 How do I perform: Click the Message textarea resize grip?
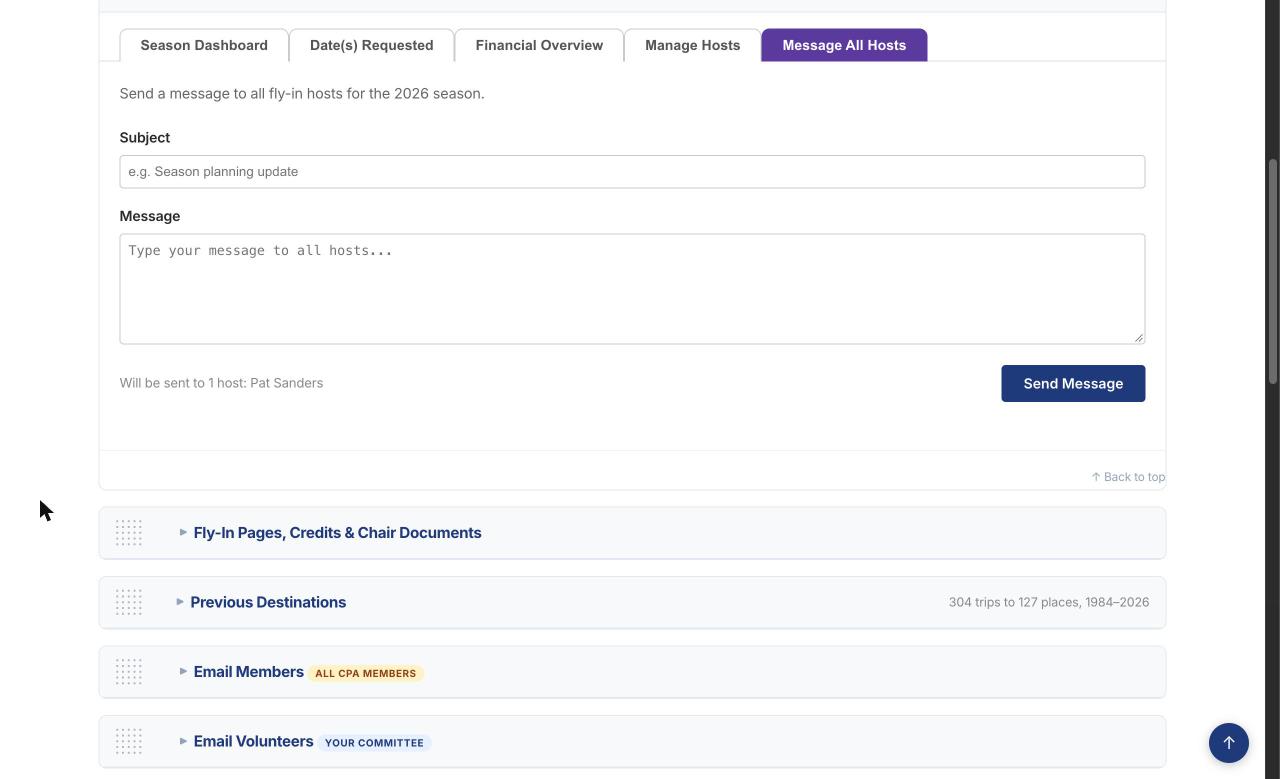coord(1138,337)
